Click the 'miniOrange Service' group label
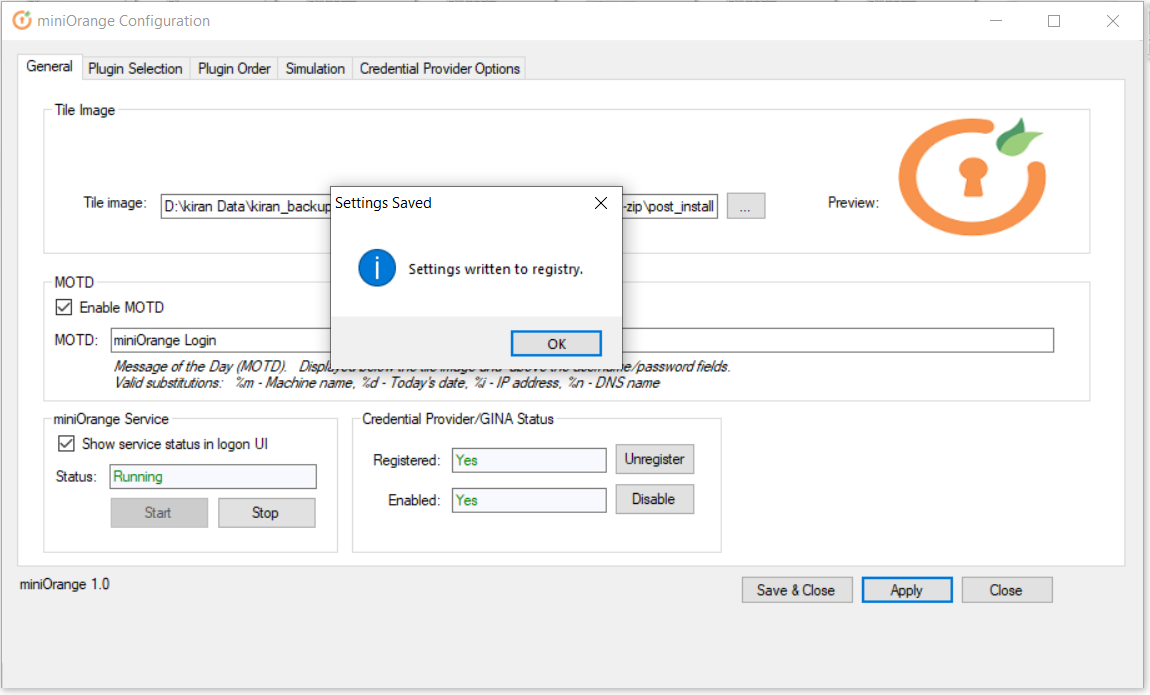 point(111,419)
